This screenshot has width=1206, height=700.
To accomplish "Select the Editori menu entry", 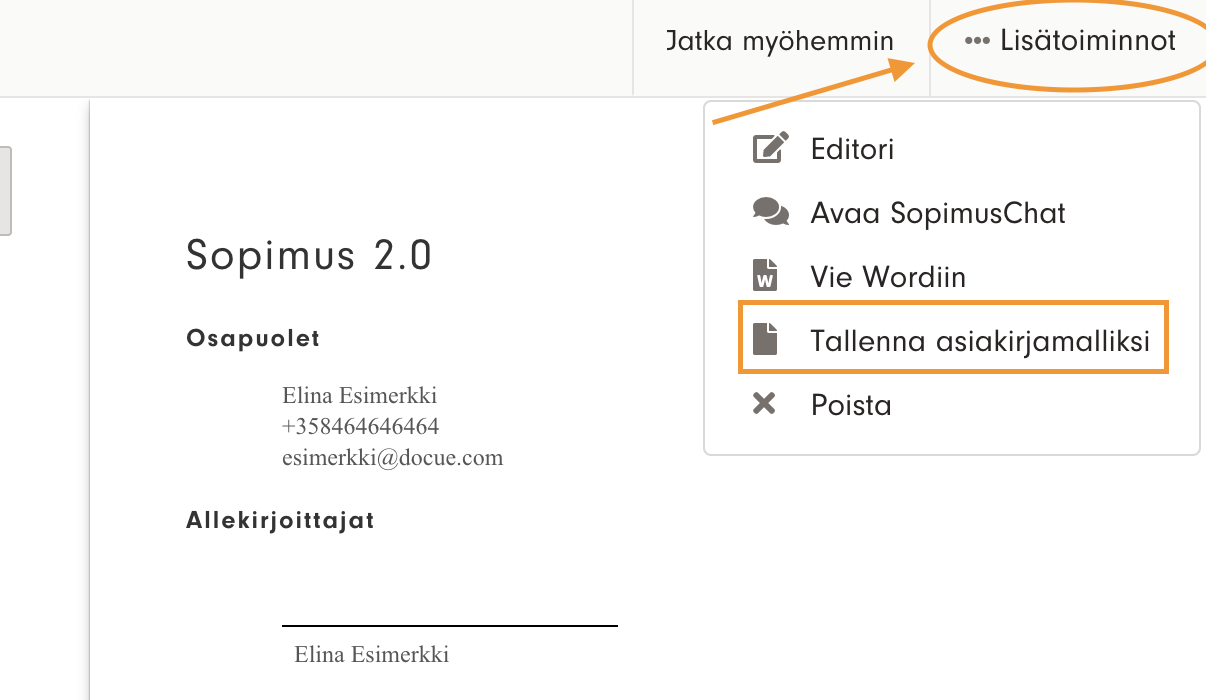I will pyautogui.click(x=852, y=149).
